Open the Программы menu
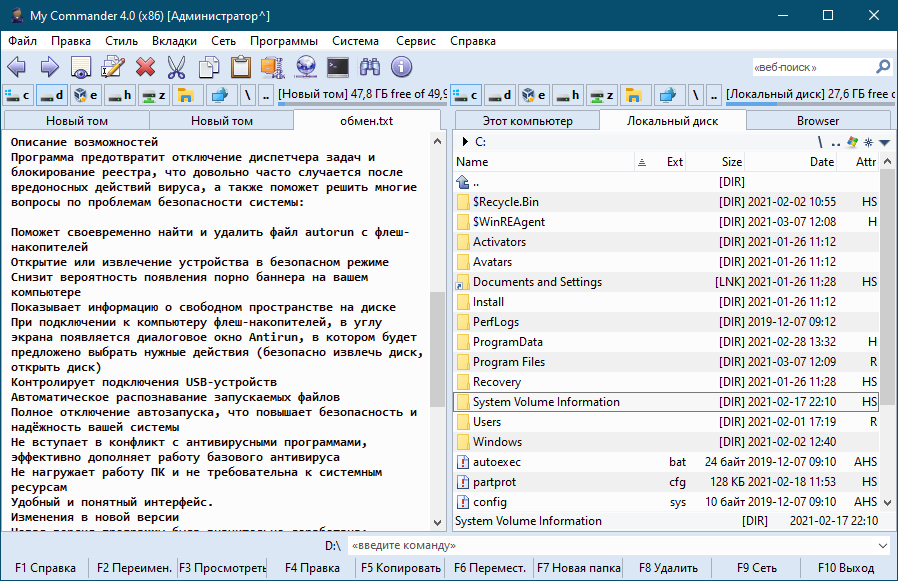This screenshot has height=581, width=898. (284, 41)
